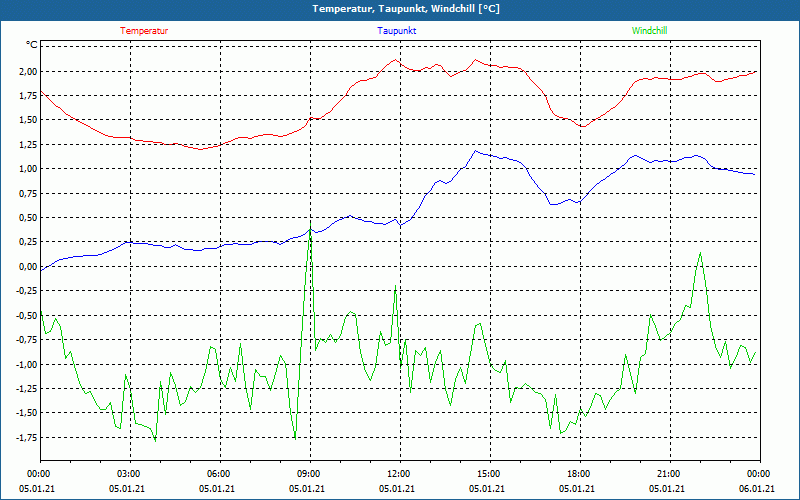Click the 21:00 time axis label

pyautogui.click(x=670, y=474)
